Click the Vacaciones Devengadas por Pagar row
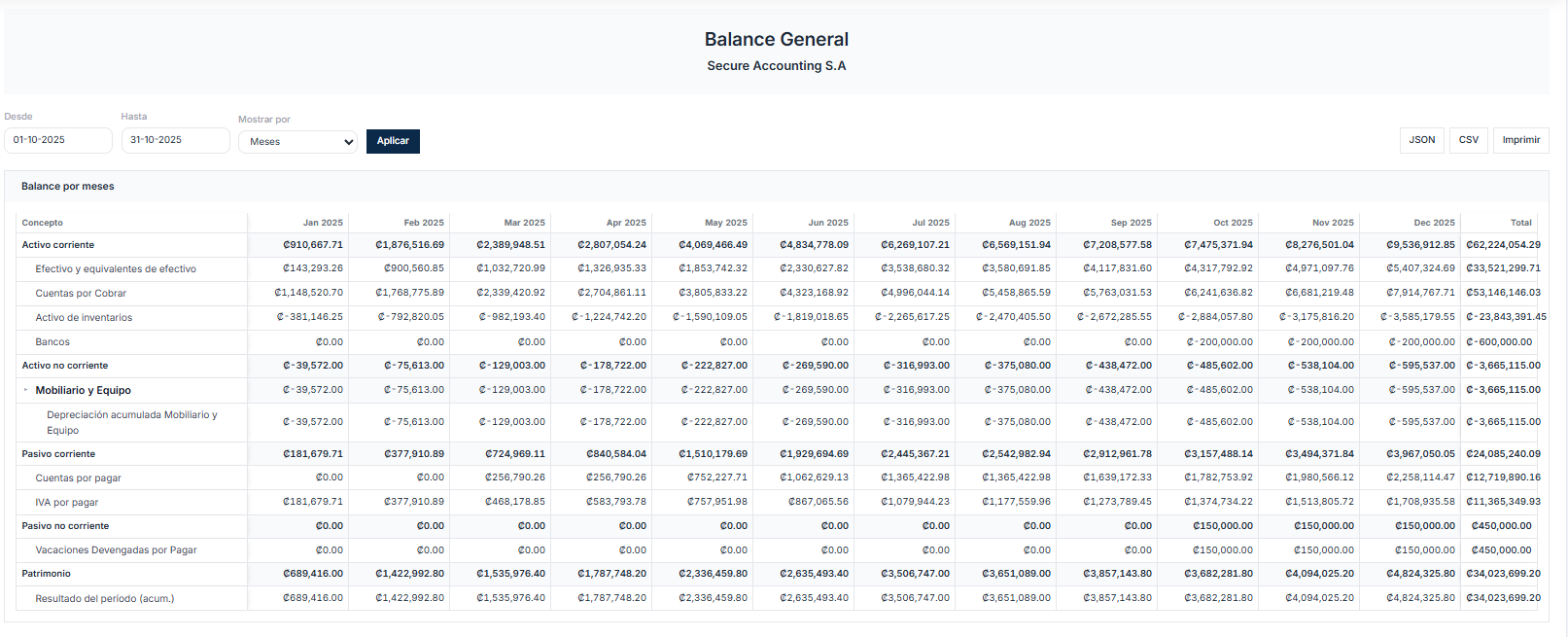 (x=116, y=550)
